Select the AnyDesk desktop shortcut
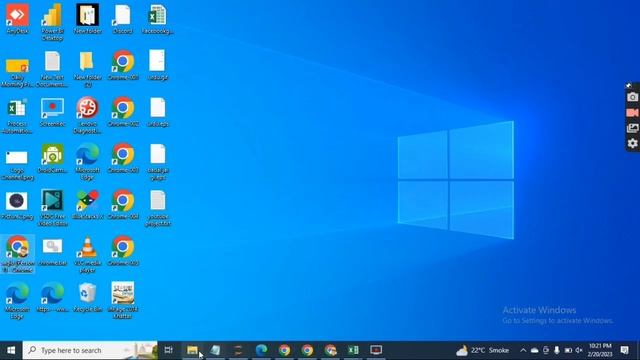This screenshot has height=360, width=640. [x=17, y=19]
